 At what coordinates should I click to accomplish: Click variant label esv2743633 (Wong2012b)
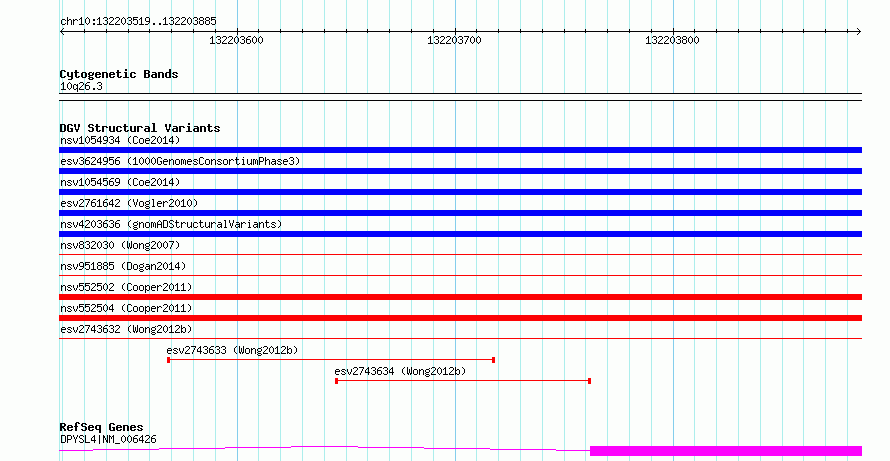point(232,350)
